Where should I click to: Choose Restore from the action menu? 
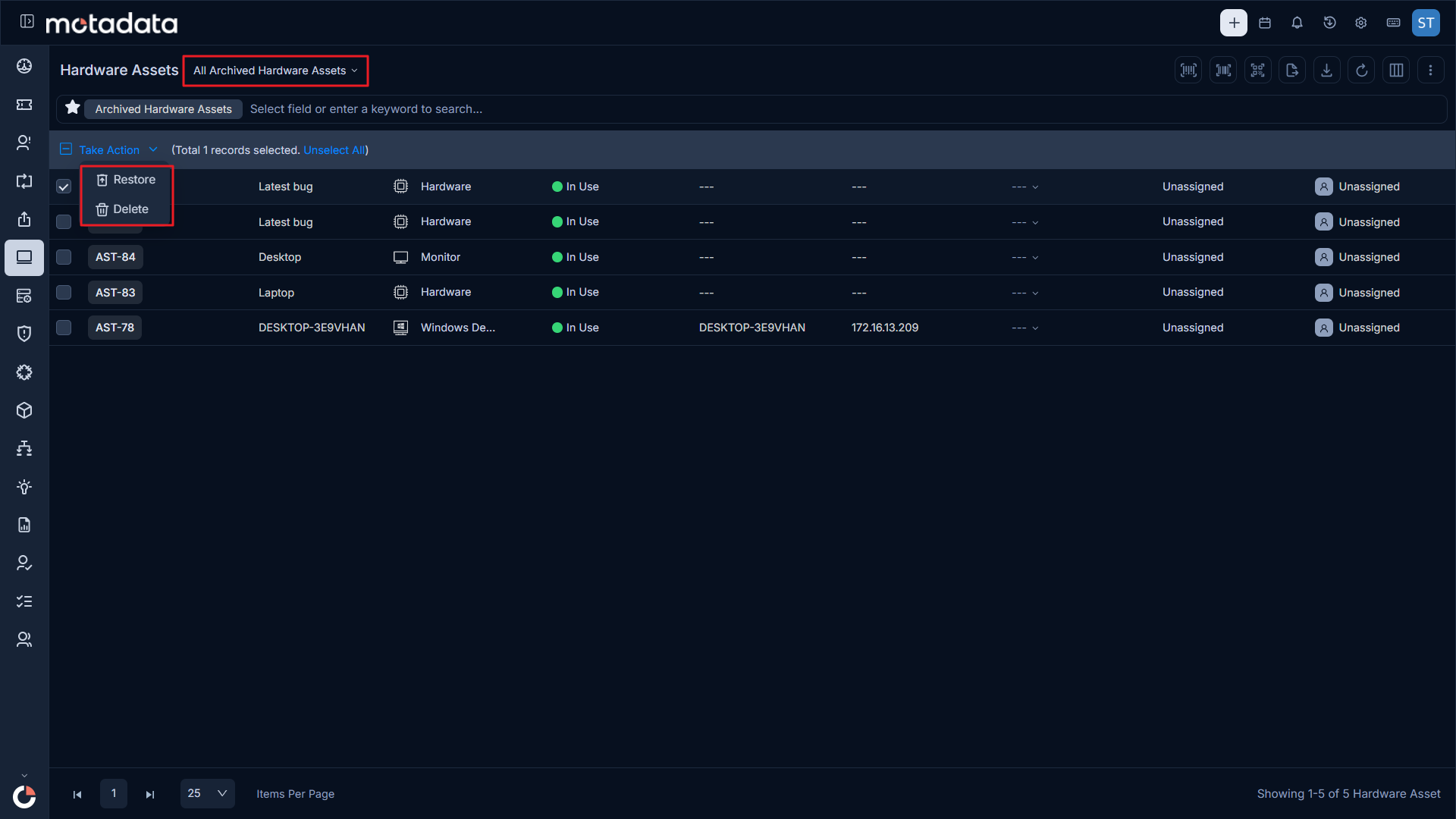[x=127, y=180]
